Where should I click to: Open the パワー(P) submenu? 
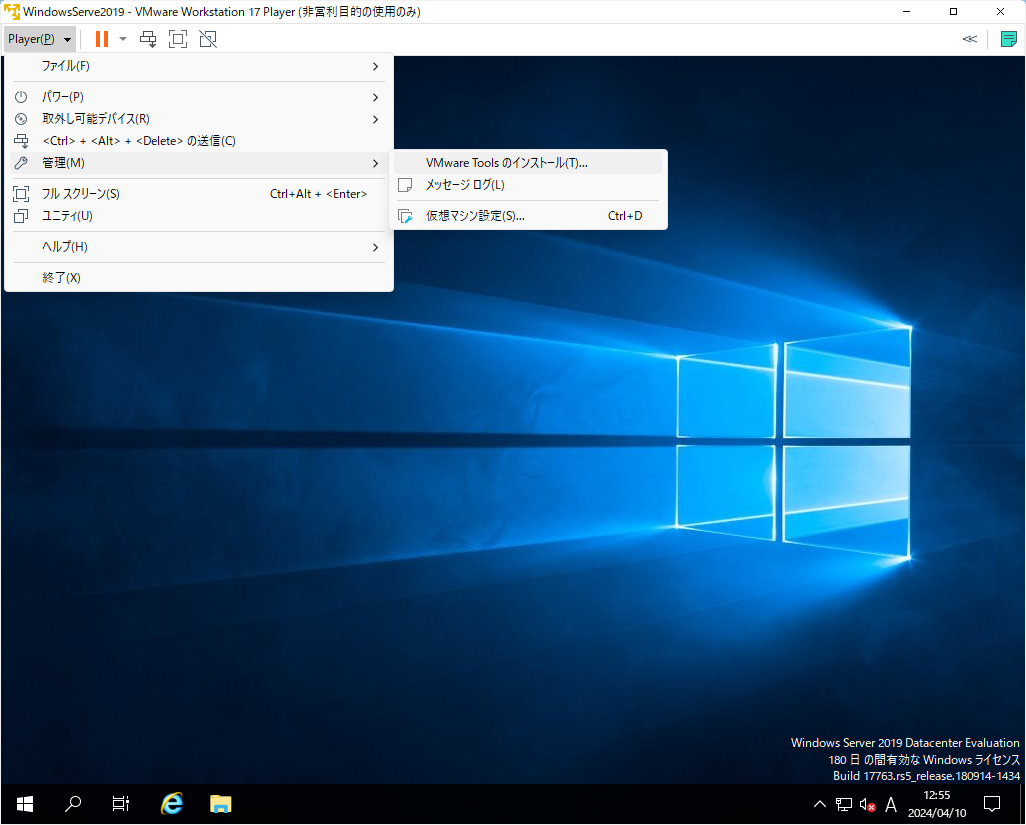tap(199, 97)
